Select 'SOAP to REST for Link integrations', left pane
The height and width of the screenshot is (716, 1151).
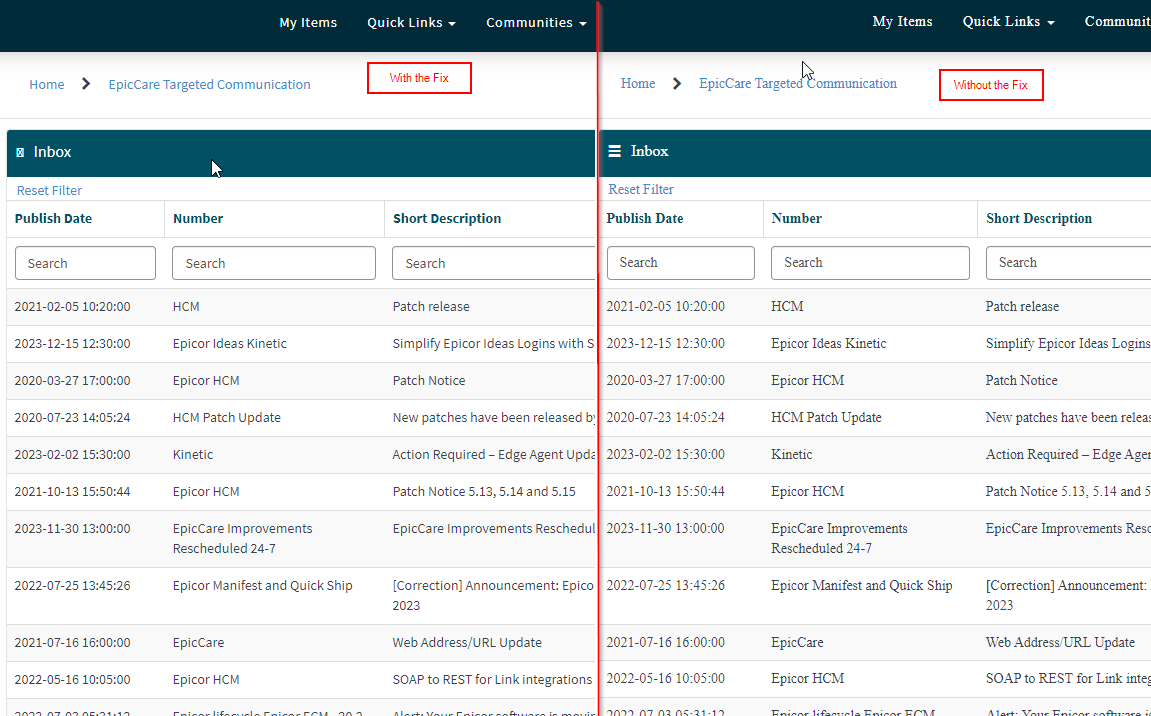click(x=492, y=679)
